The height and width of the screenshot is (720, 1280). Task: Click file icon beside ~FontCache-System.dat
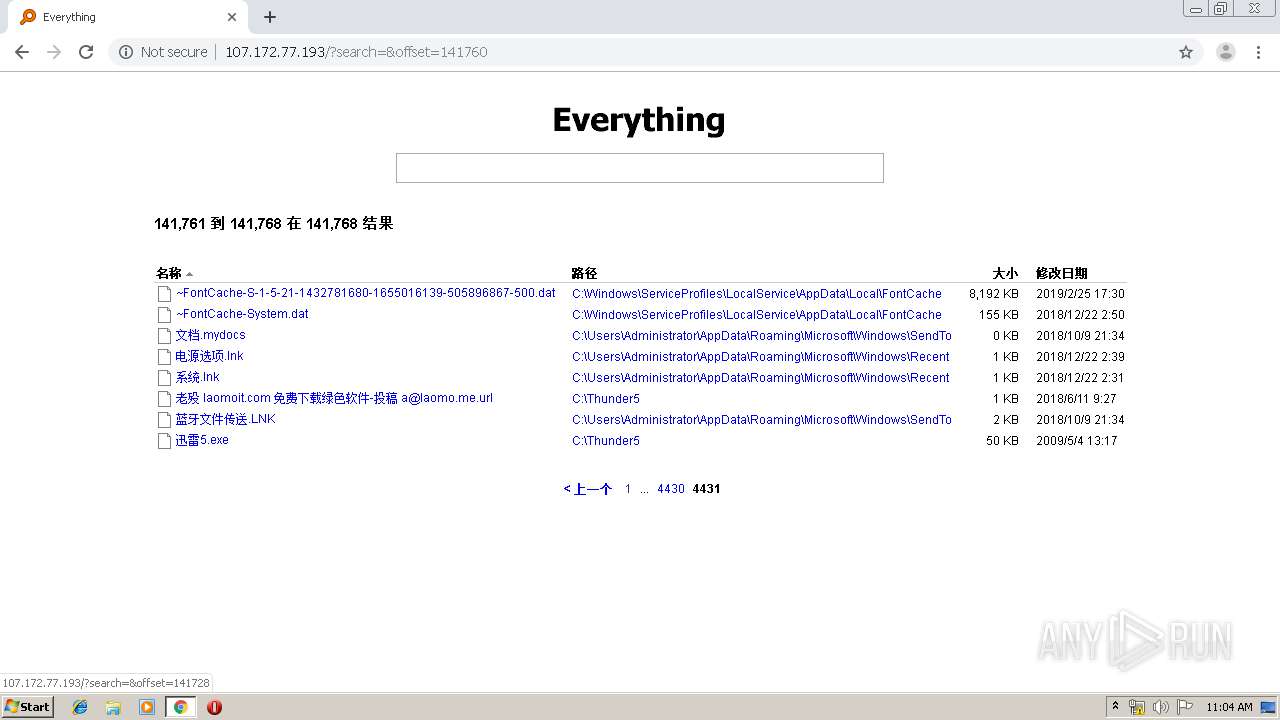click(164, 315)
